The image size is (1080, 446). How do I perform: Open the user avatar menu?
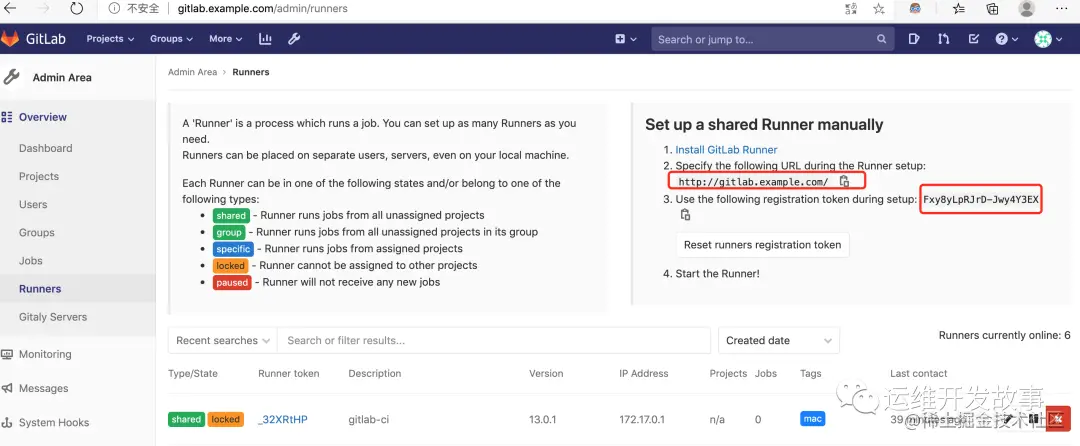(x=1048, y=39)
